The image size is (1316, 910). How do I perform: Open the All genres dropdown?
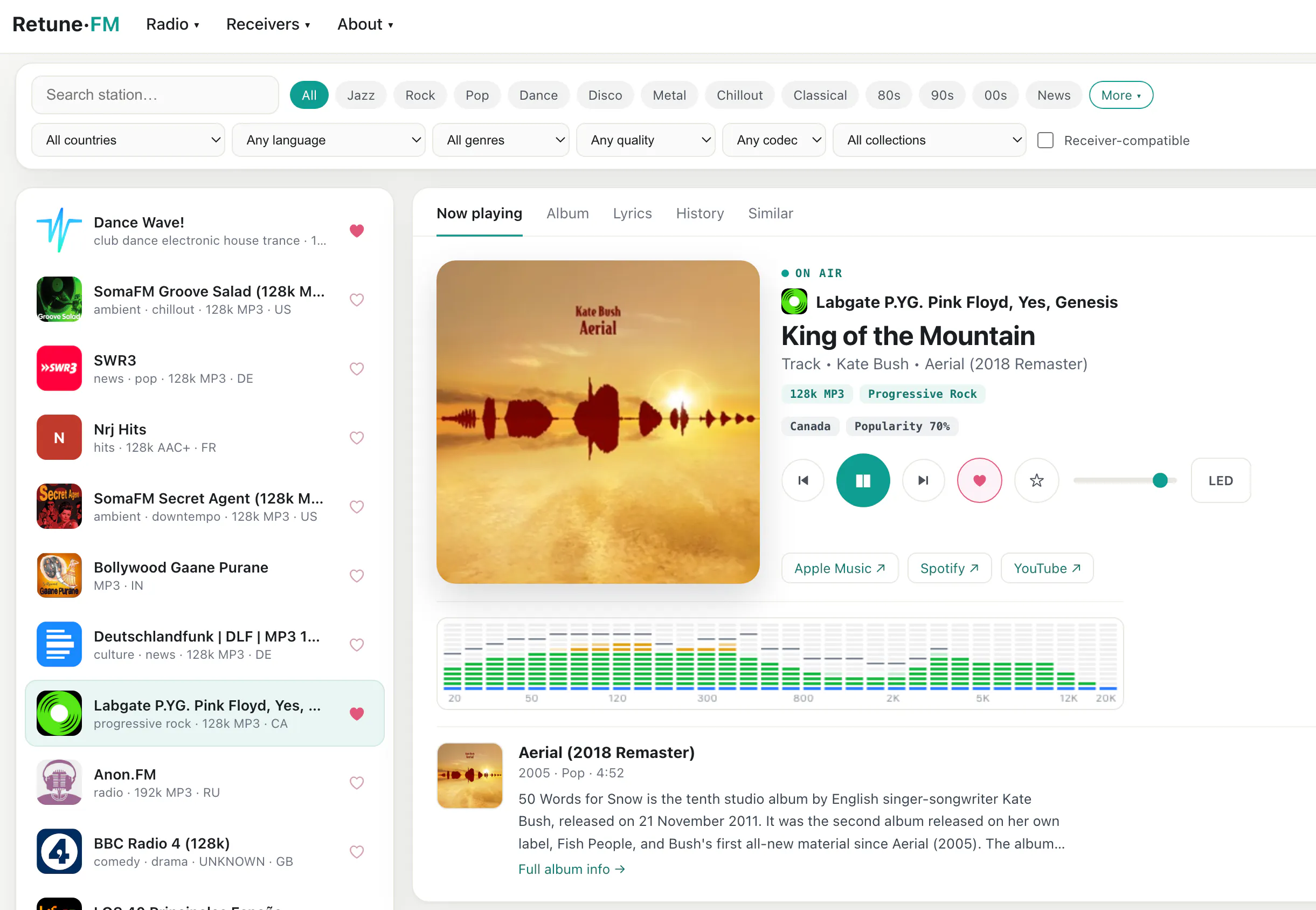501,140
